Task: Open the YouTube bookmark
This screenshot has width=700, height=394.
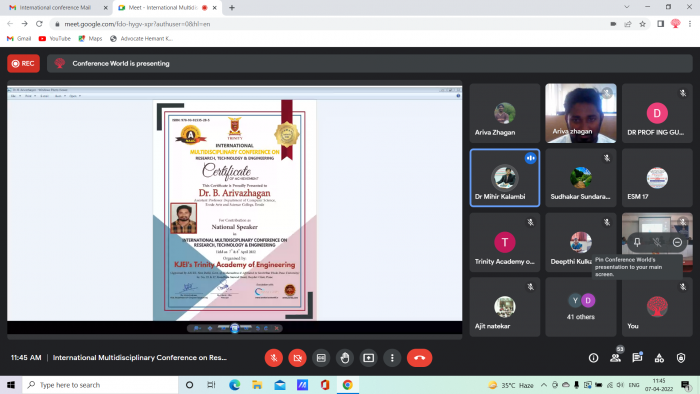Action: pyautogui.click(x=55, y=39)
